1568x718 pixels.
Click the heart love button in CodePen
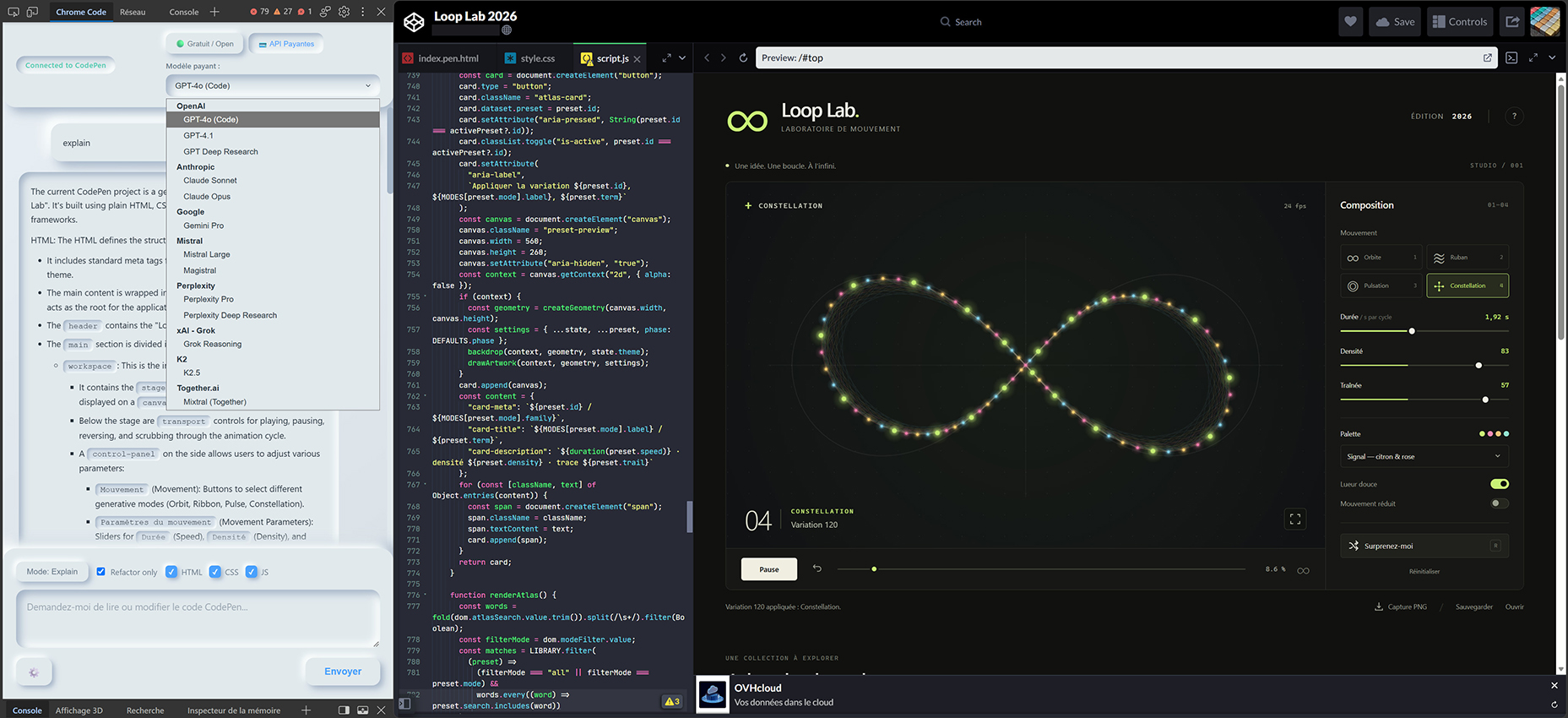pos(1351,22)
